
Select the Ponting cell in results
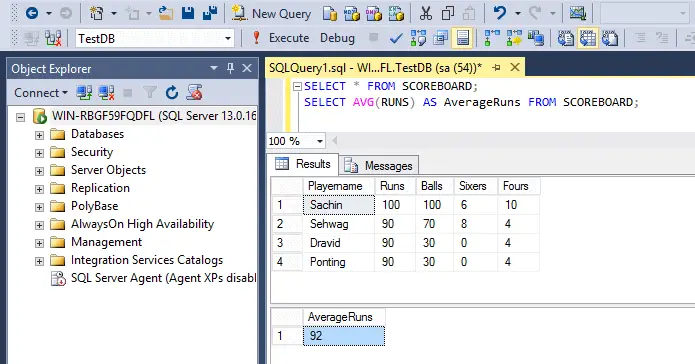[x=339, y=262]
